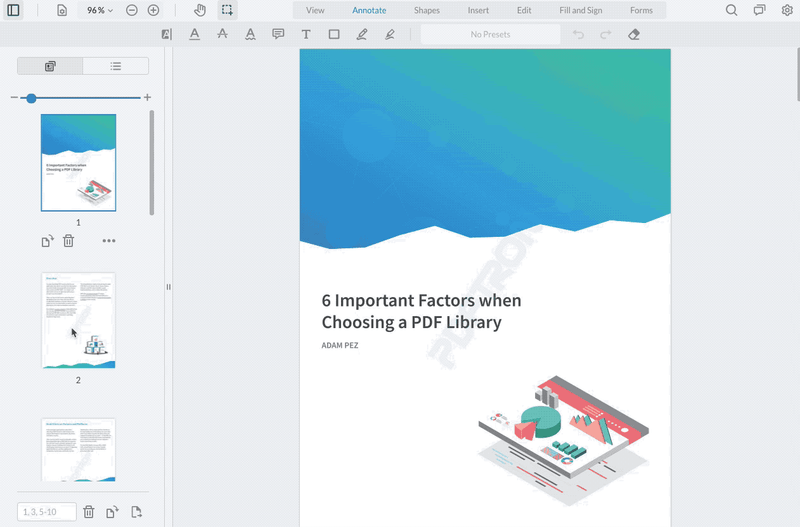
Task: Increase thumbnail size with plus
Action: coord(147,97)
